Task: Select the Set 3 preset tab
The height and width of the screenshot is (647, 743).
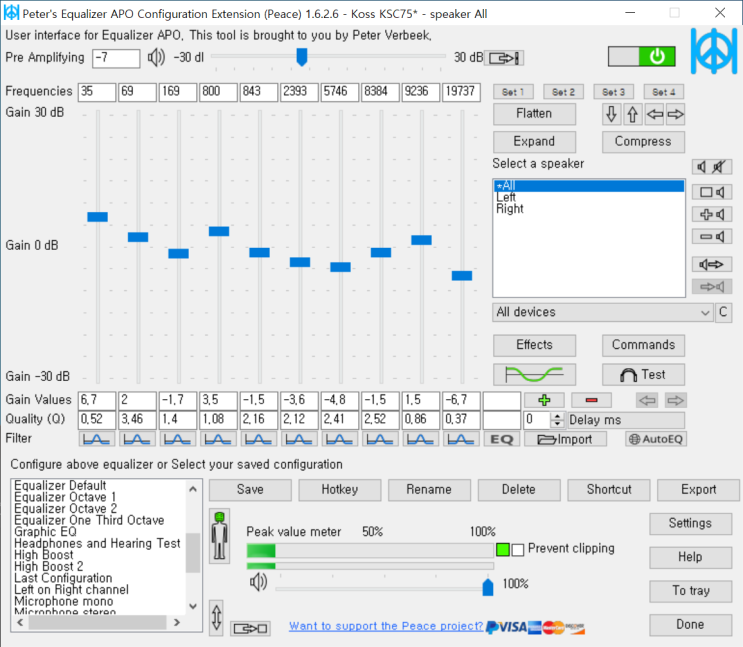Action: tap(614, 92)
